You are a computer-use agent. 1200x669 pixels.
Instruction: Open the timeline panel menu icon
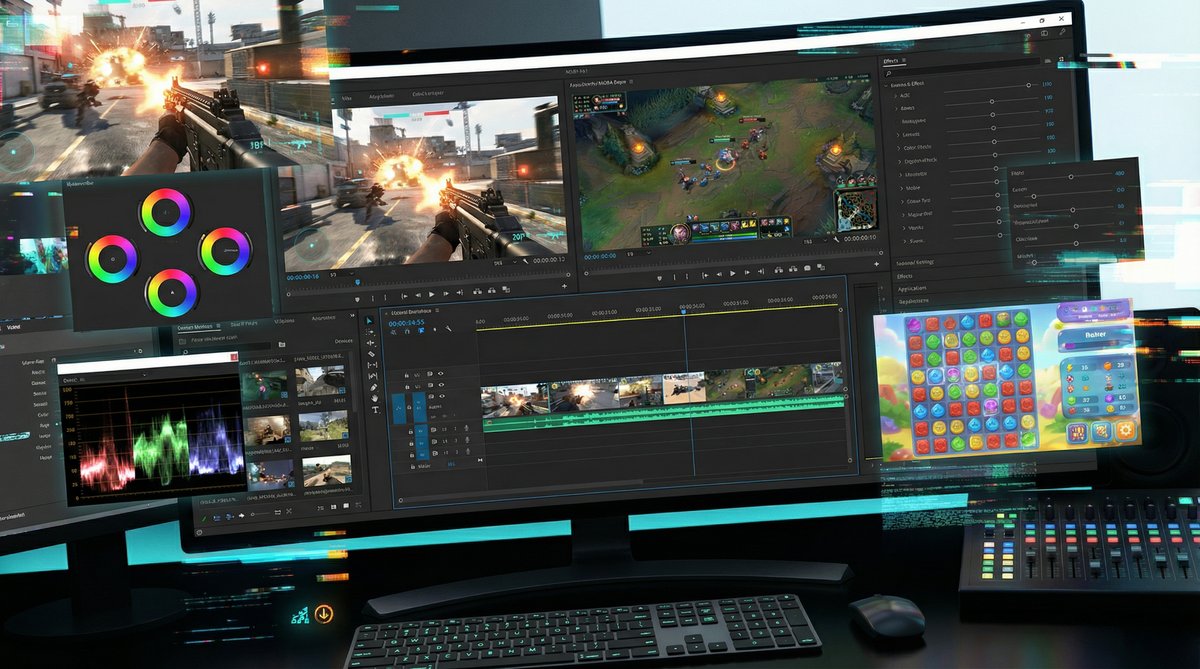coord(437,310)
